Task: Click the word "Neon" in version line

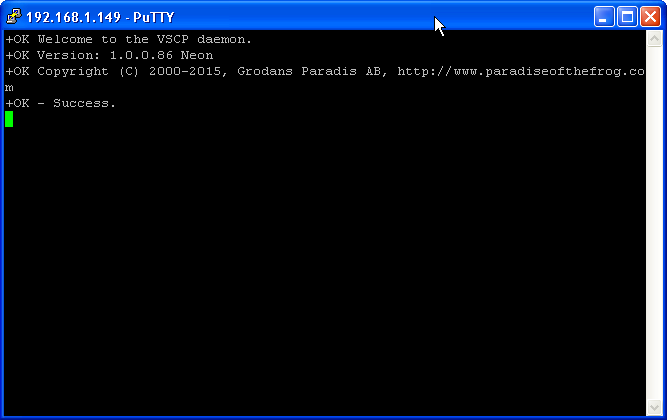Action: click(x=197, y=55)
